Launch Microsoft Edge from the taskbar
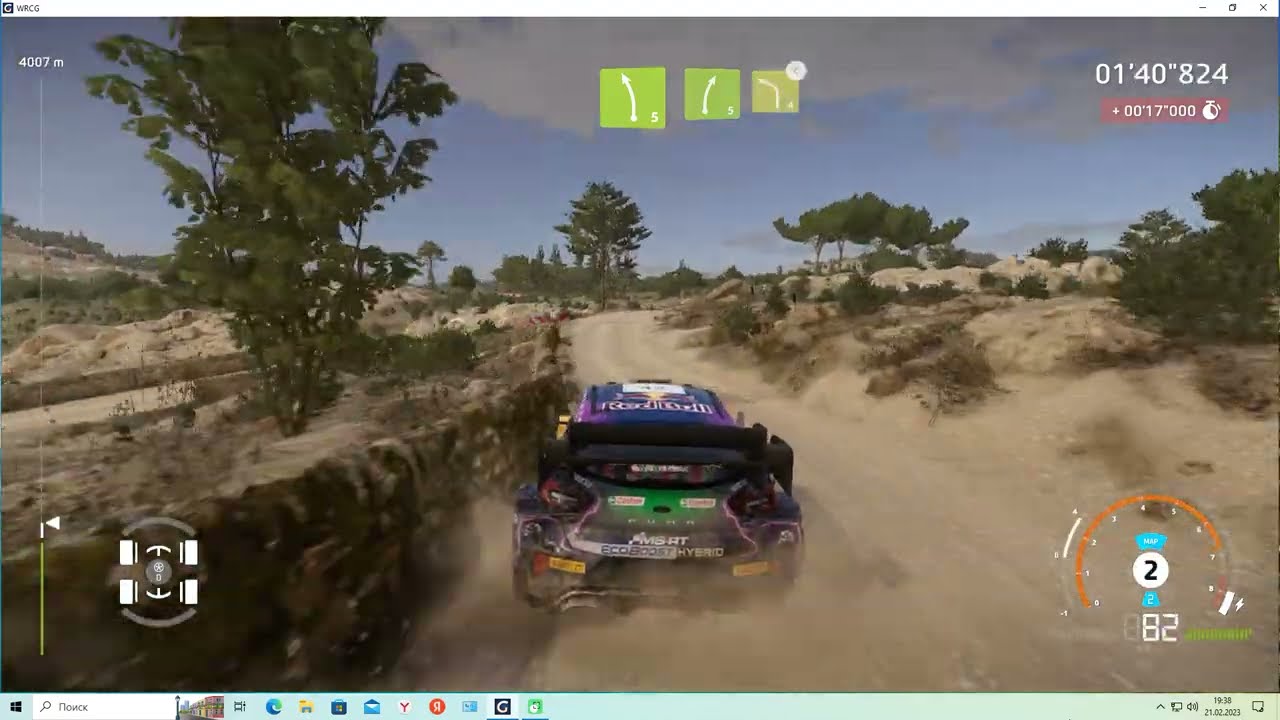Image resolution: width=1280 pixels, height=720 pixels. pos(273,706)
